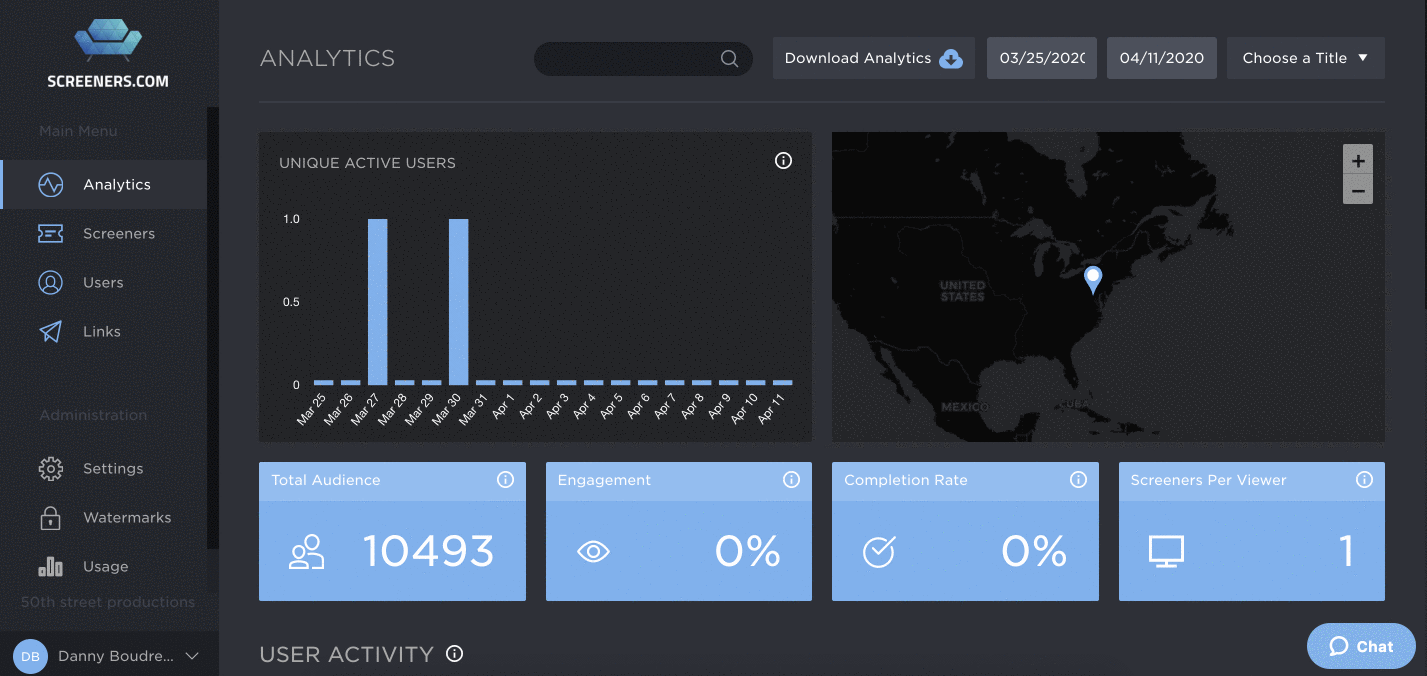1427x676 pixels.
Task: Select the Links paper-plane icon
Action: [50, 331]
